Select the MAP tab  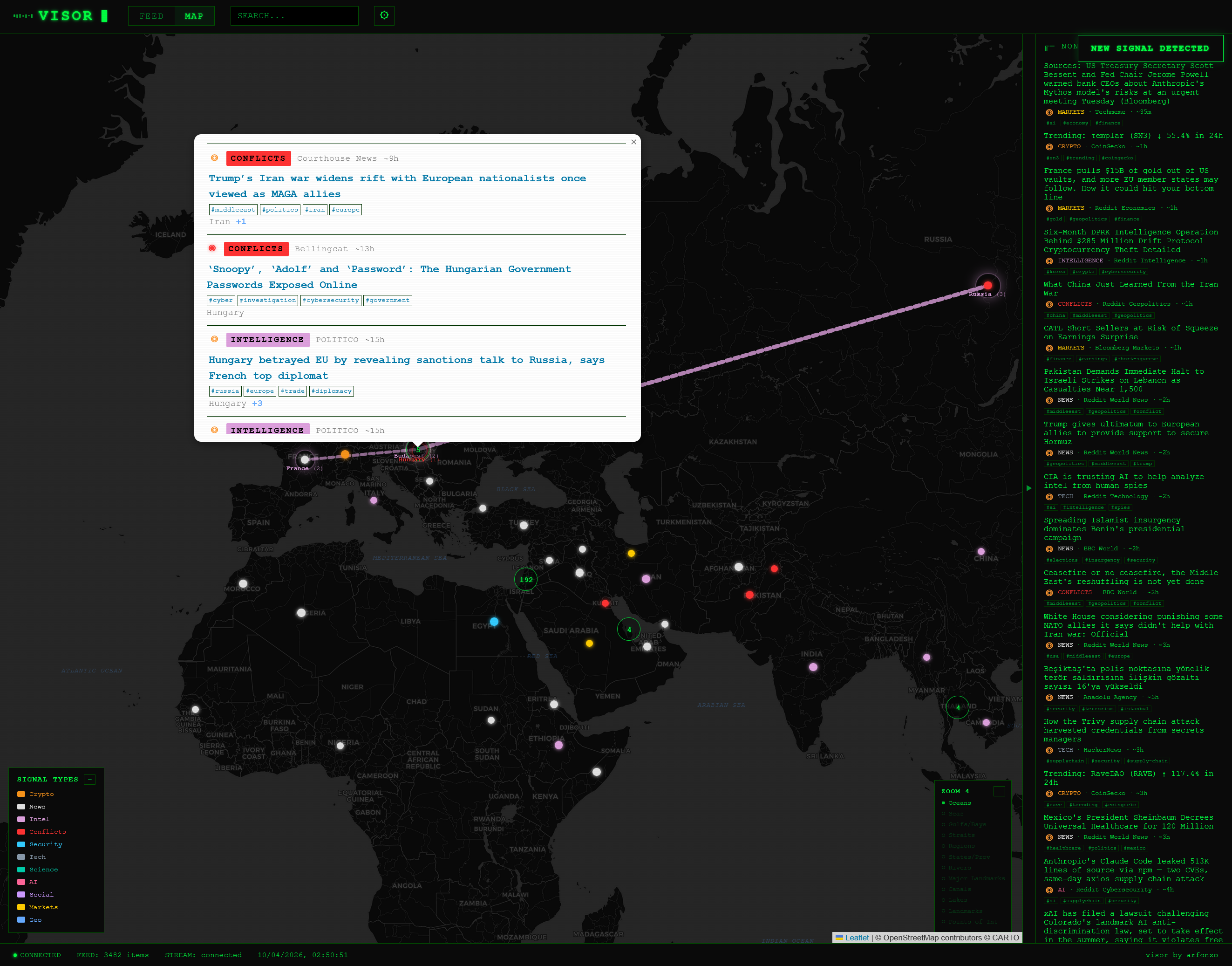(193, 16)
